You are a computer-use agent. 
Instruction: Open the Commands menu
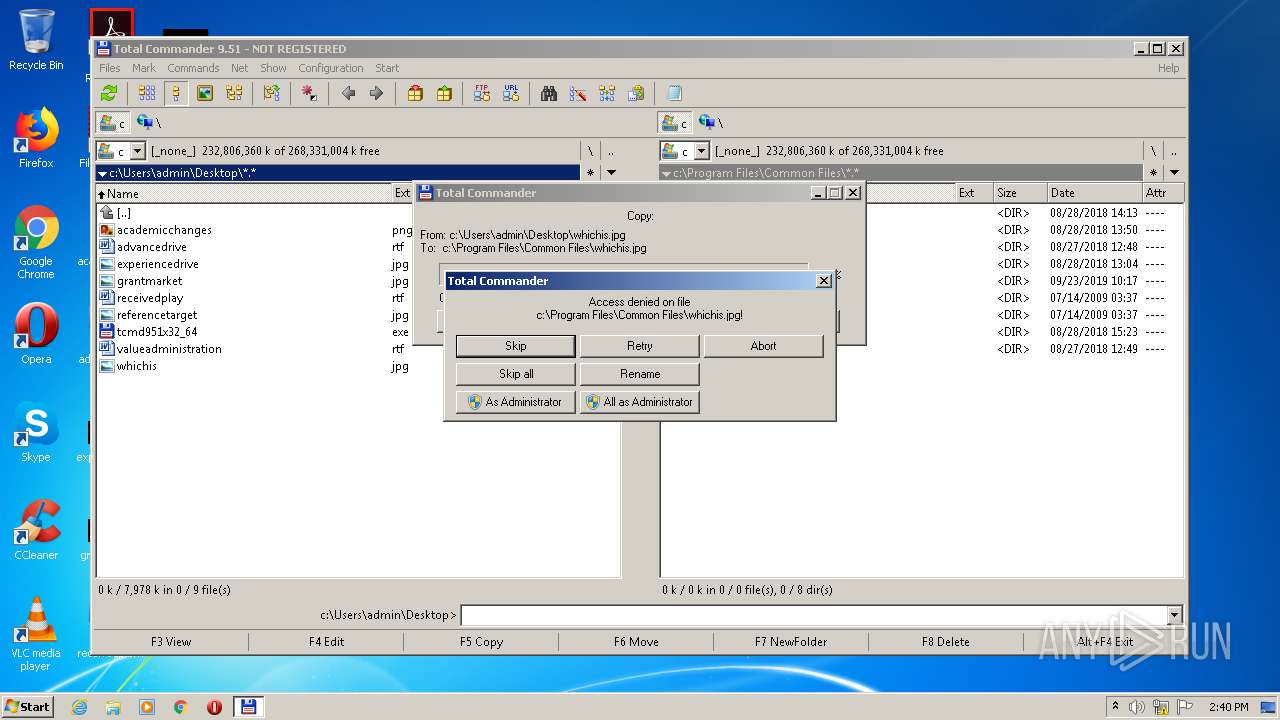coord(193,68)
